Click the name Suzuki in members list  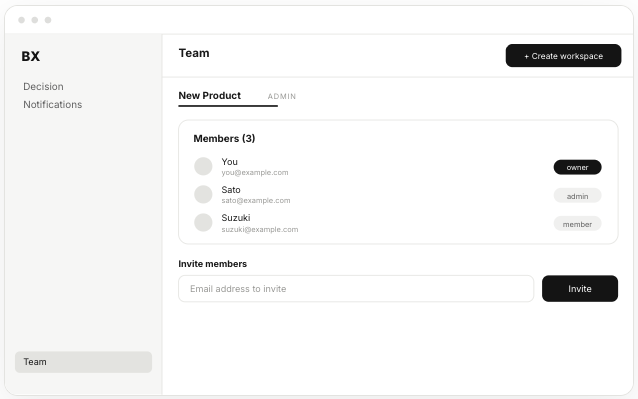tap(236, 218)
